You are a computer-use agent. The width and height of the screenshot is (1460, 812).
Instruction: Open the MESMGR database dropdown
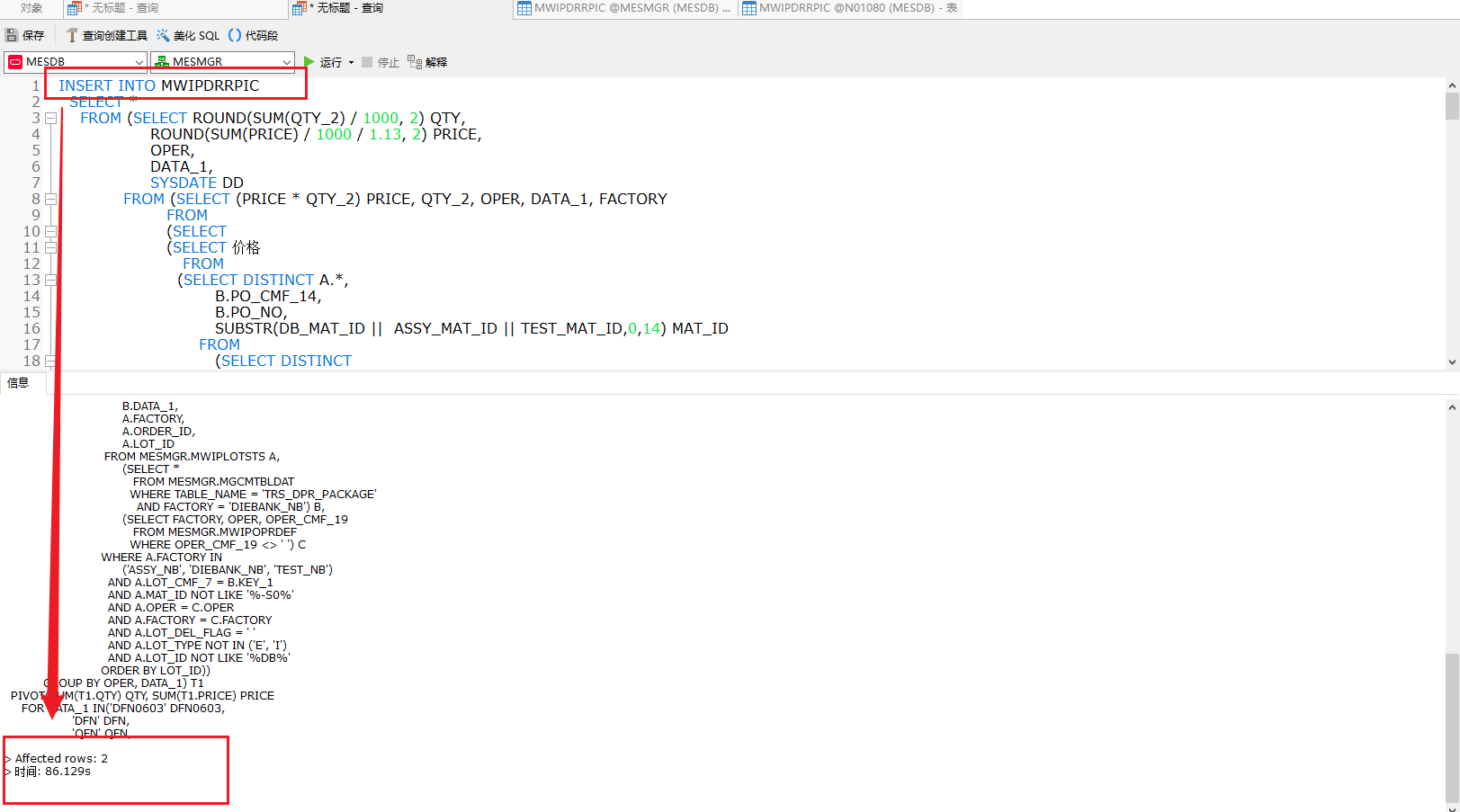(285, 61)
